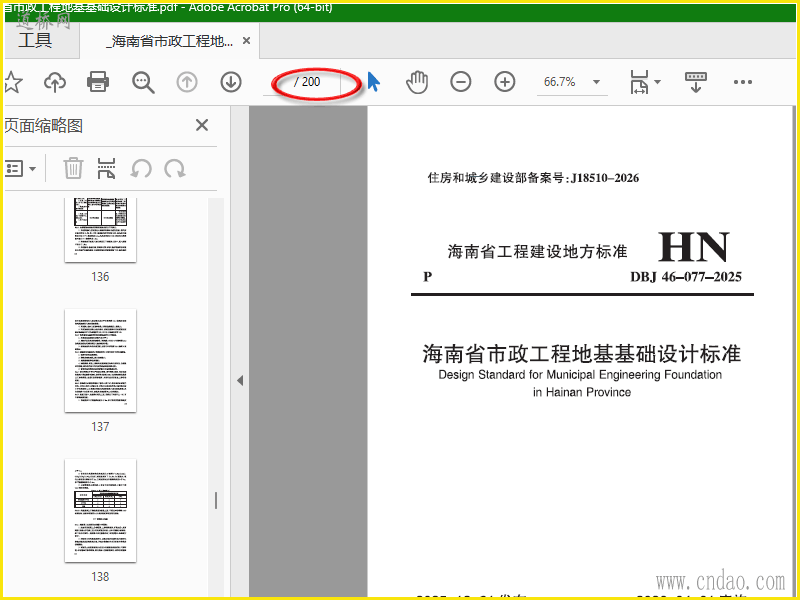The width and height of the screenshot is (800, 600).
Task: Click the thumbnail panel scrollbar handle
Action: click(x=216, y=501)
